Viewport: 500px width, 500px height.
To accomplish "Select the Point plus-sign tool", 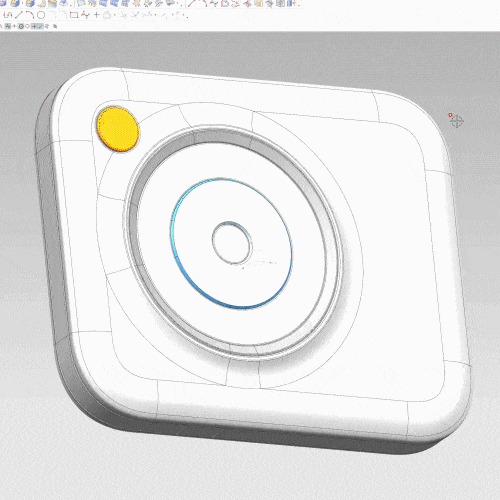I will (97, 15).
